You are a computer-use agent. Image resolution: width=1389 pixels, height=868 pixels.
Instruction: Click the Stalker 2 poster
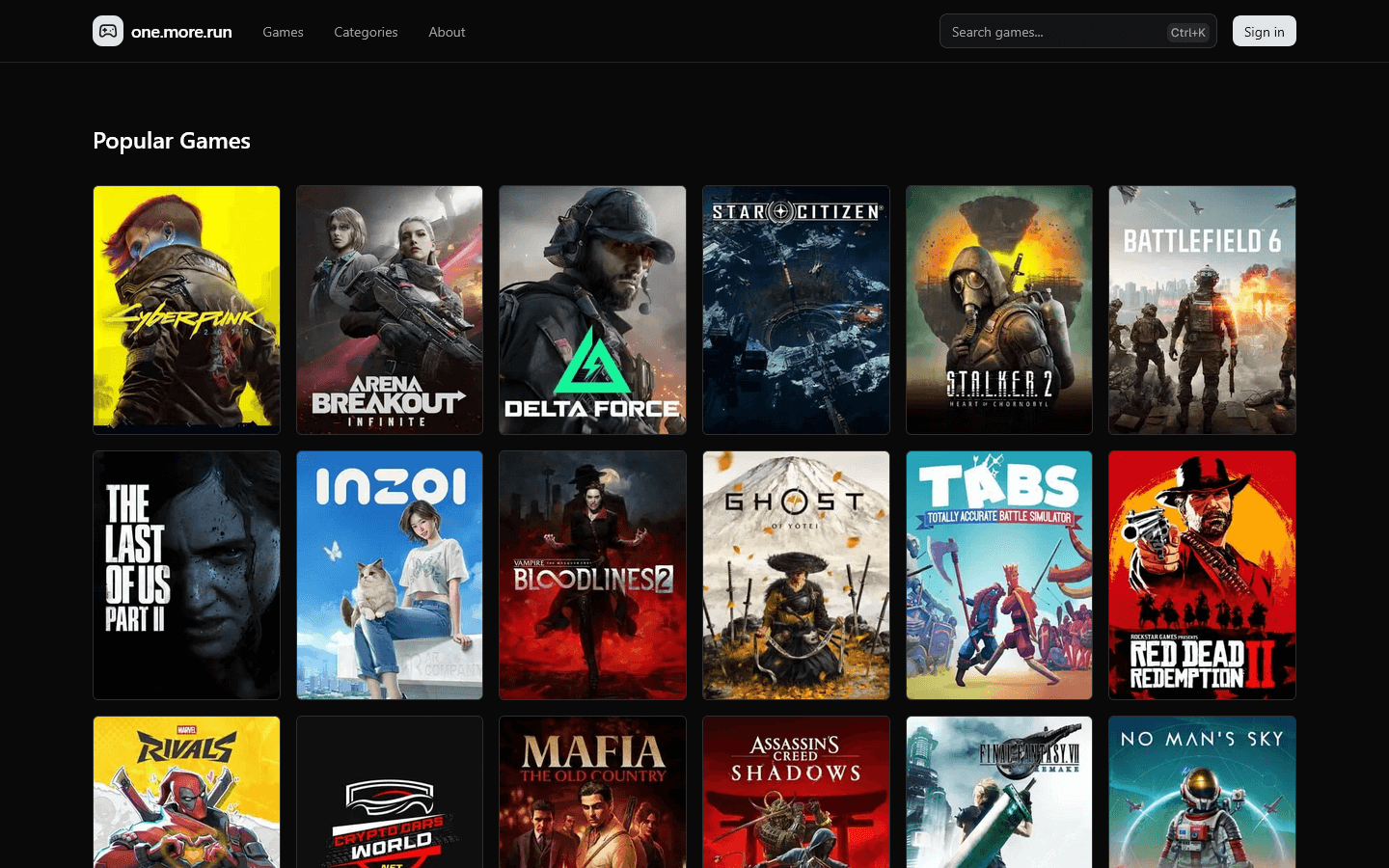[x=999, y=310]
